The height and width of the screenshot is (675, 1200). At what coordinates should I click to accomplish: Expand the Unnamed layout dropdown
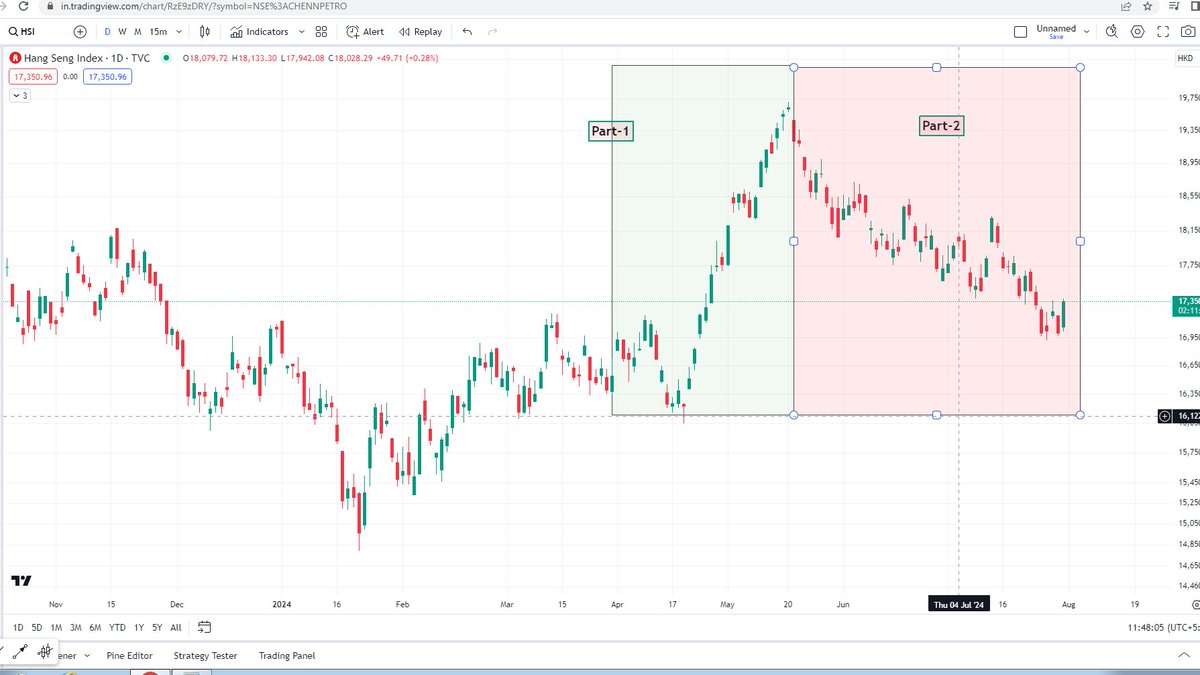click(1086, 31)
